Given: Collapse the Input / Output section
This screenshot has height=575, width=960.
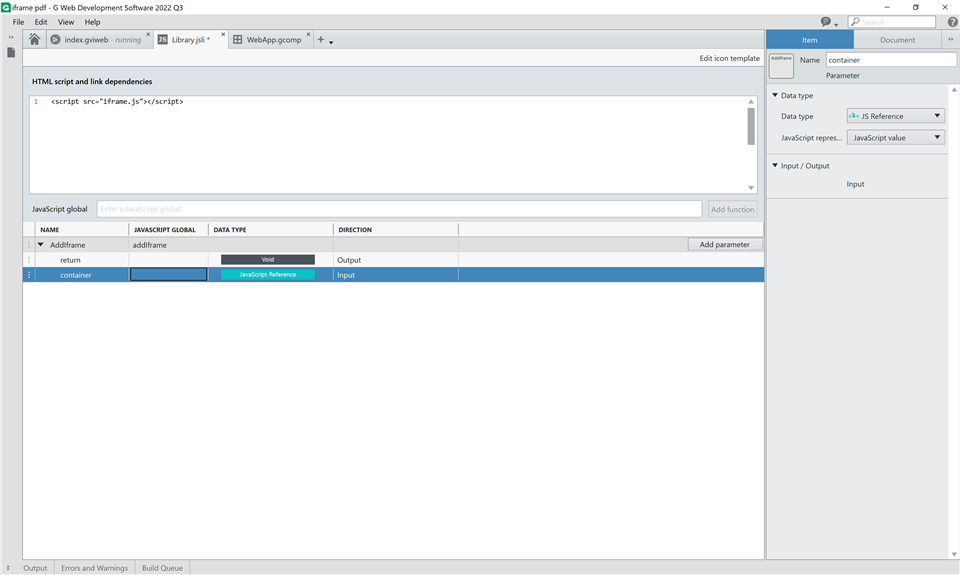Looking at the screenshot, I should point(775,166).
